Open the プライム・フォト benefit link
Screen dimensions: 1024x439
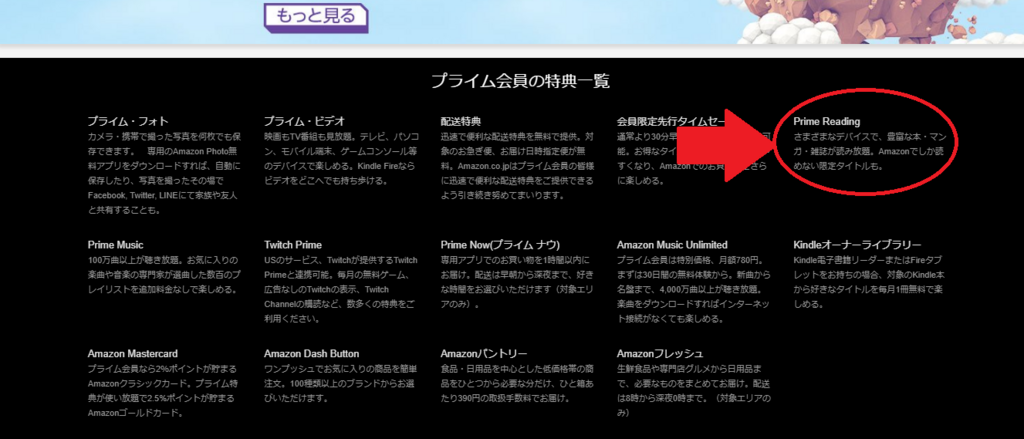click(x=128, y=122)
